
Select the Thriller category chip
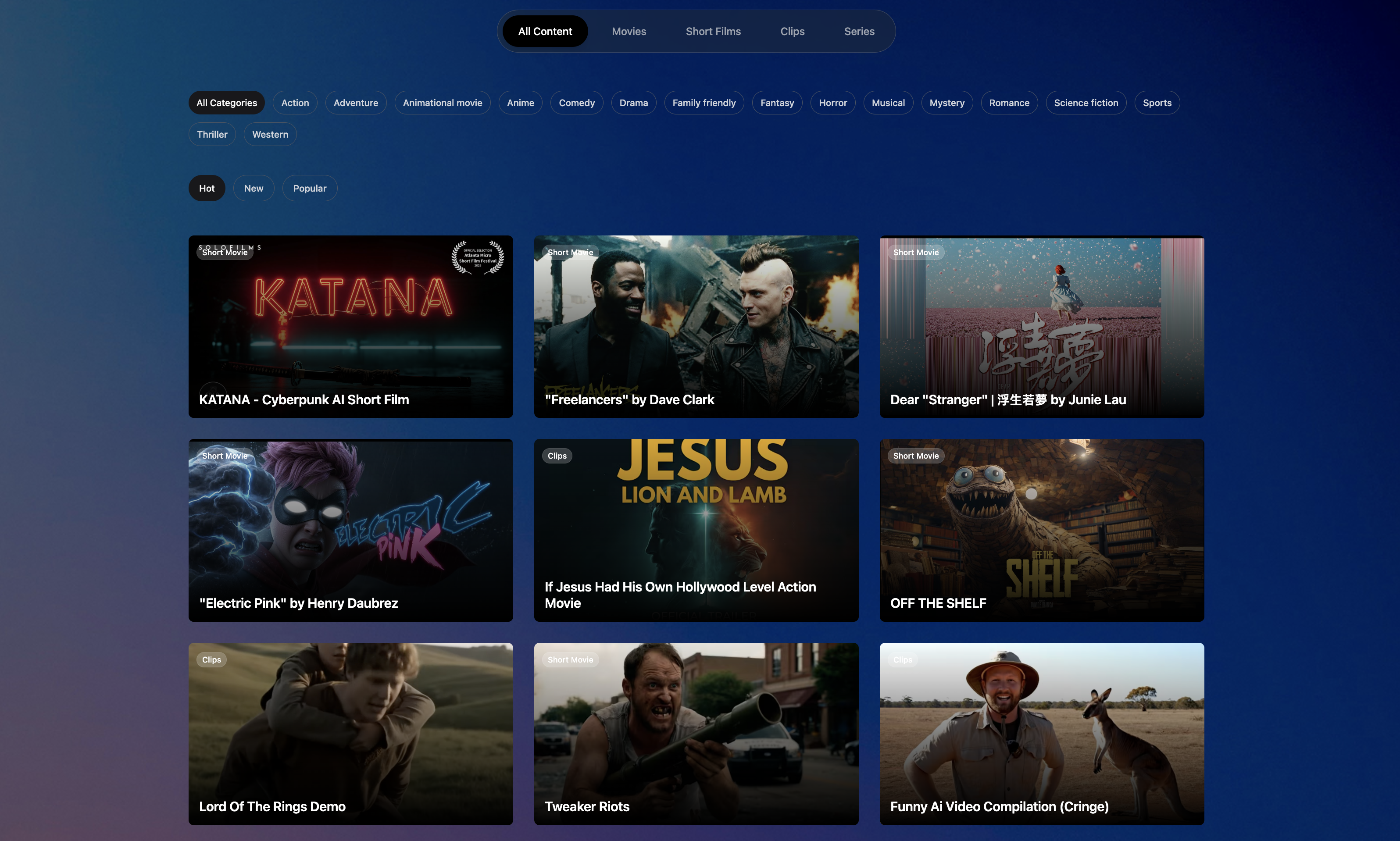pos(212,134)
